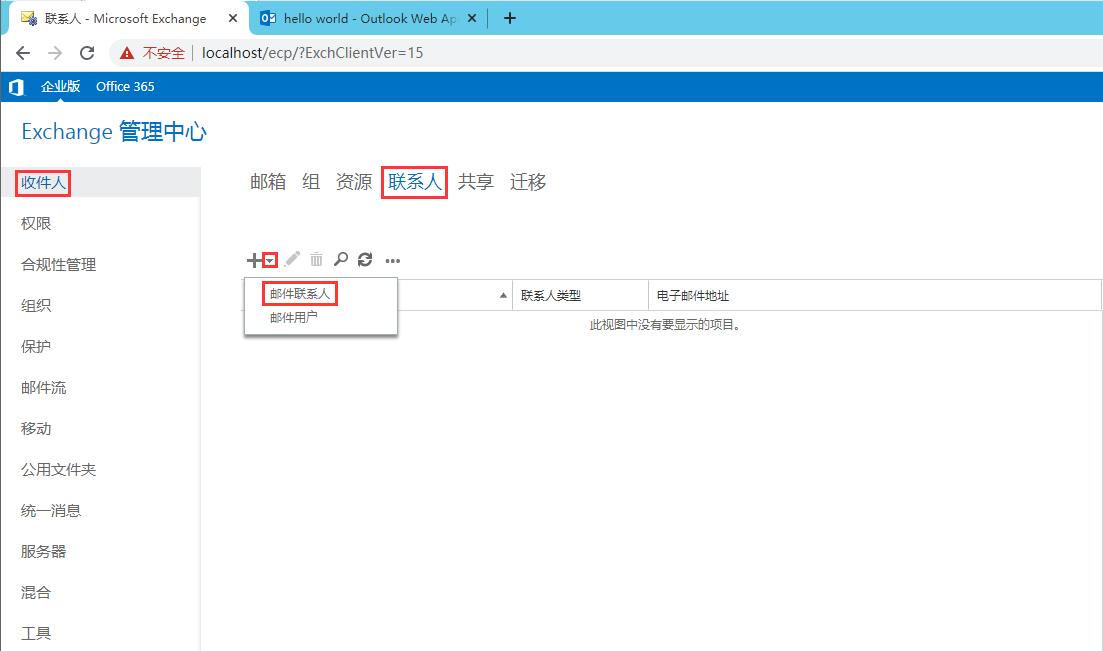Sort by the 电子邮件地址 column header
The height and width of the screenshot is (651, 1103).
[693, 296]
